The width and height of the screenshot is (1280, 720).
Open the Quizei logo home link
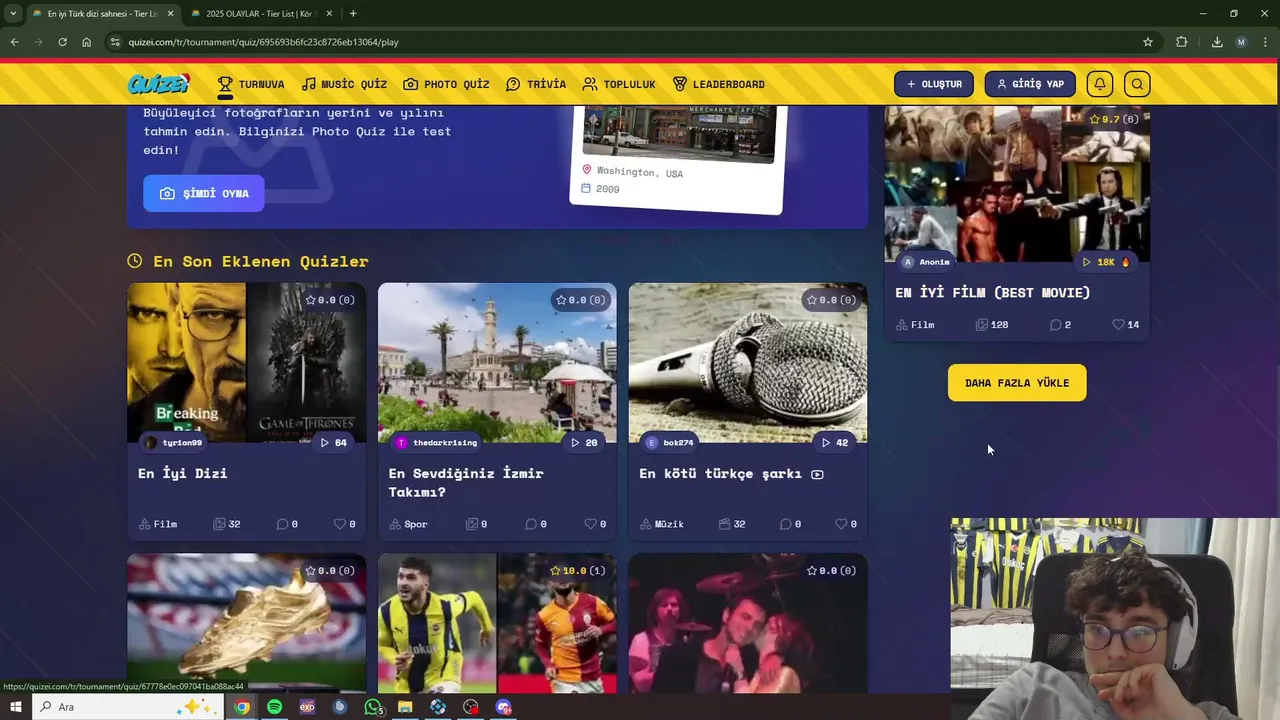coord(158,84)
